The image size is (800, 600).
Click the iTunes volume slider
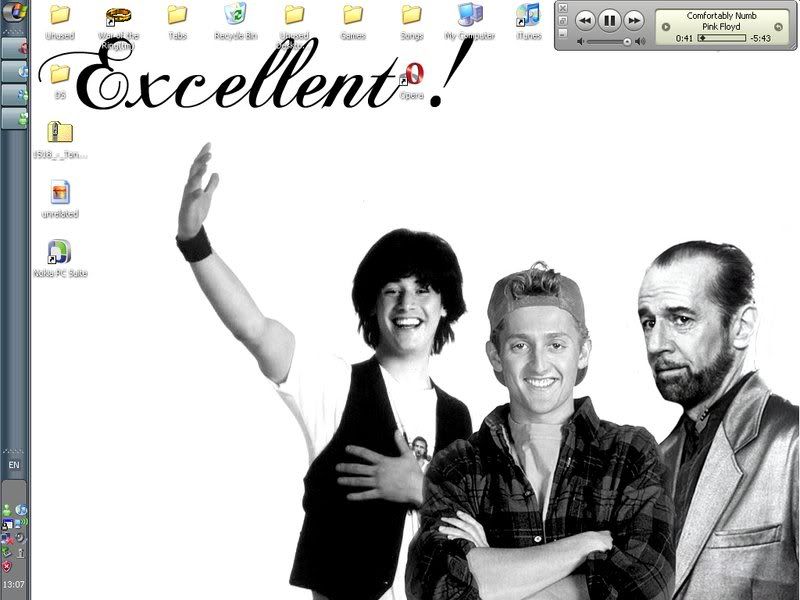tap(608, 42)
